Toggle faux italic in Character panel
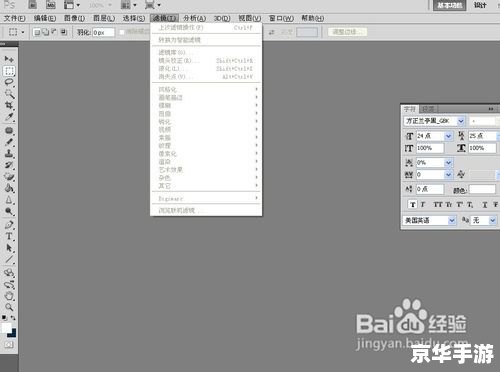 [x=423, y=204]
